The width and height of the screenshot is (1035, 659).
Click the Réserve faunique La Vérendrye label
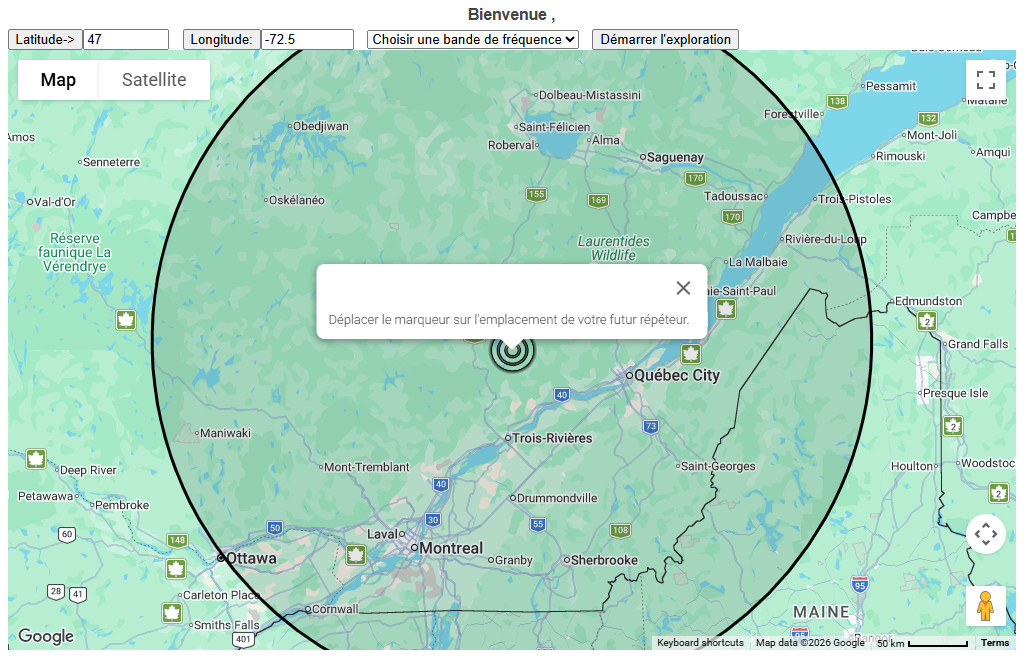click(x=74, y=252)
